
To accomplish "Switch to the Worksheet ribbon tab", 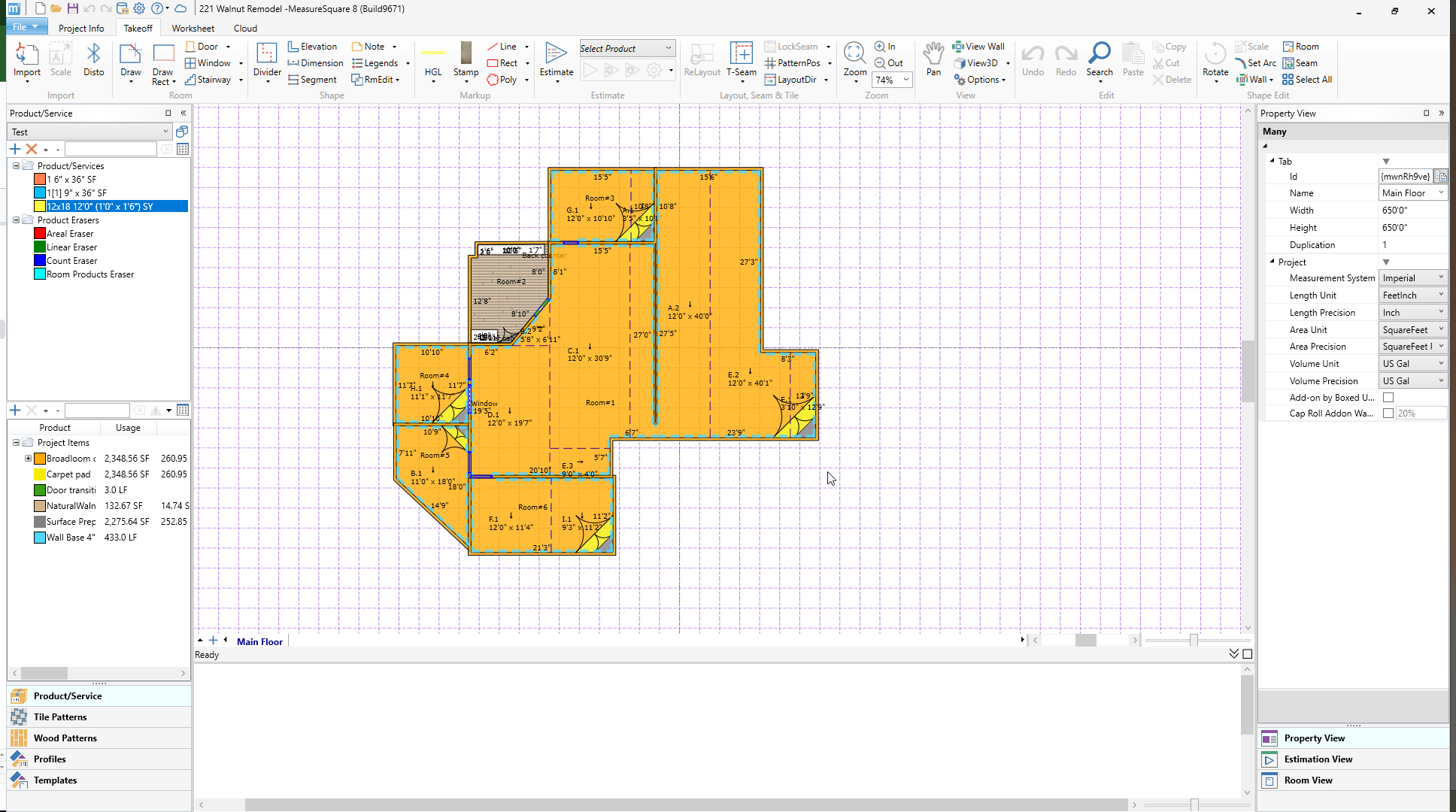I will pos(193,28).
